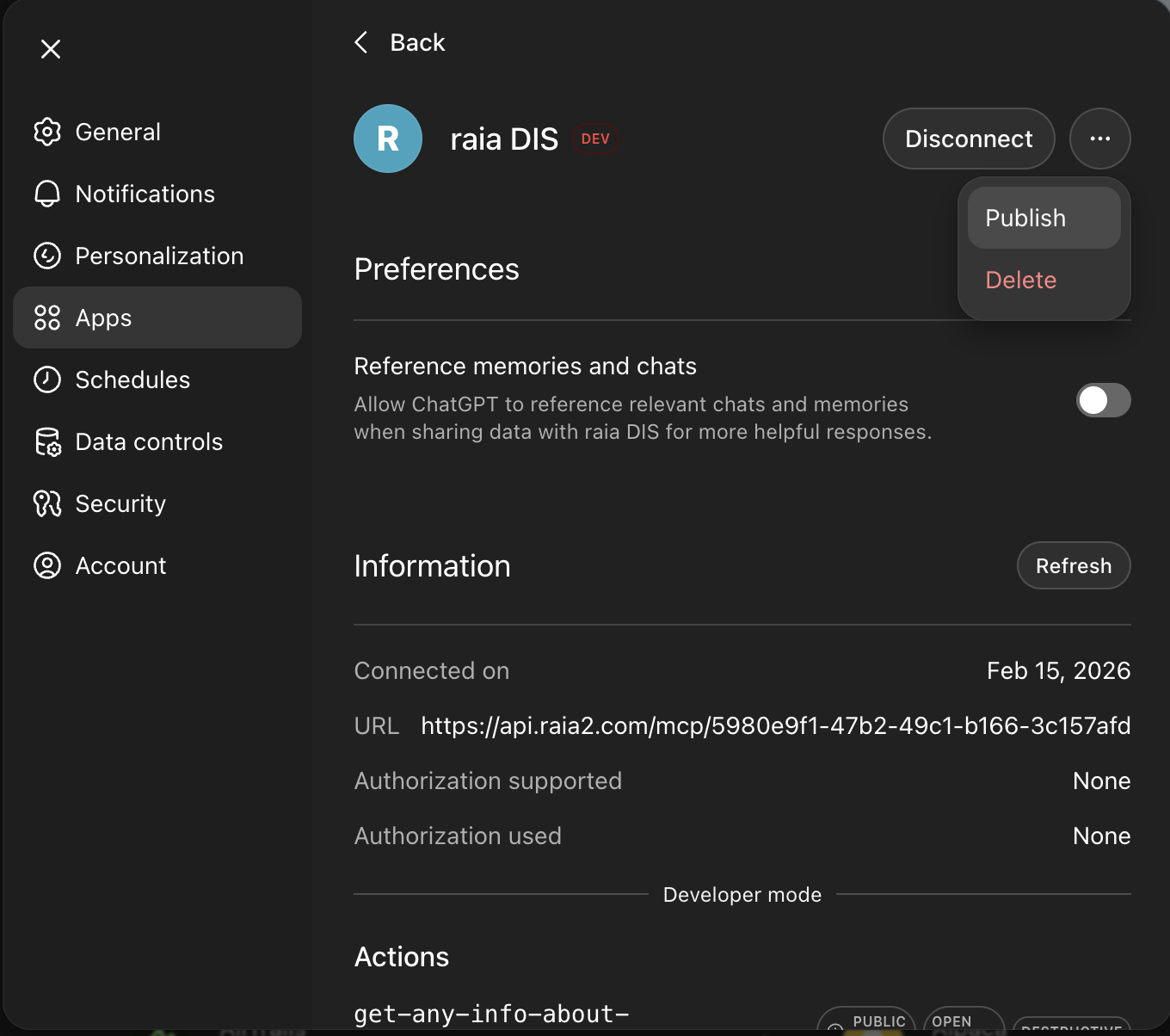Click the Notifications bell icon
Image resolution: width=1170 pixels, height=1036 pixels.
click(x=47, y=194)
